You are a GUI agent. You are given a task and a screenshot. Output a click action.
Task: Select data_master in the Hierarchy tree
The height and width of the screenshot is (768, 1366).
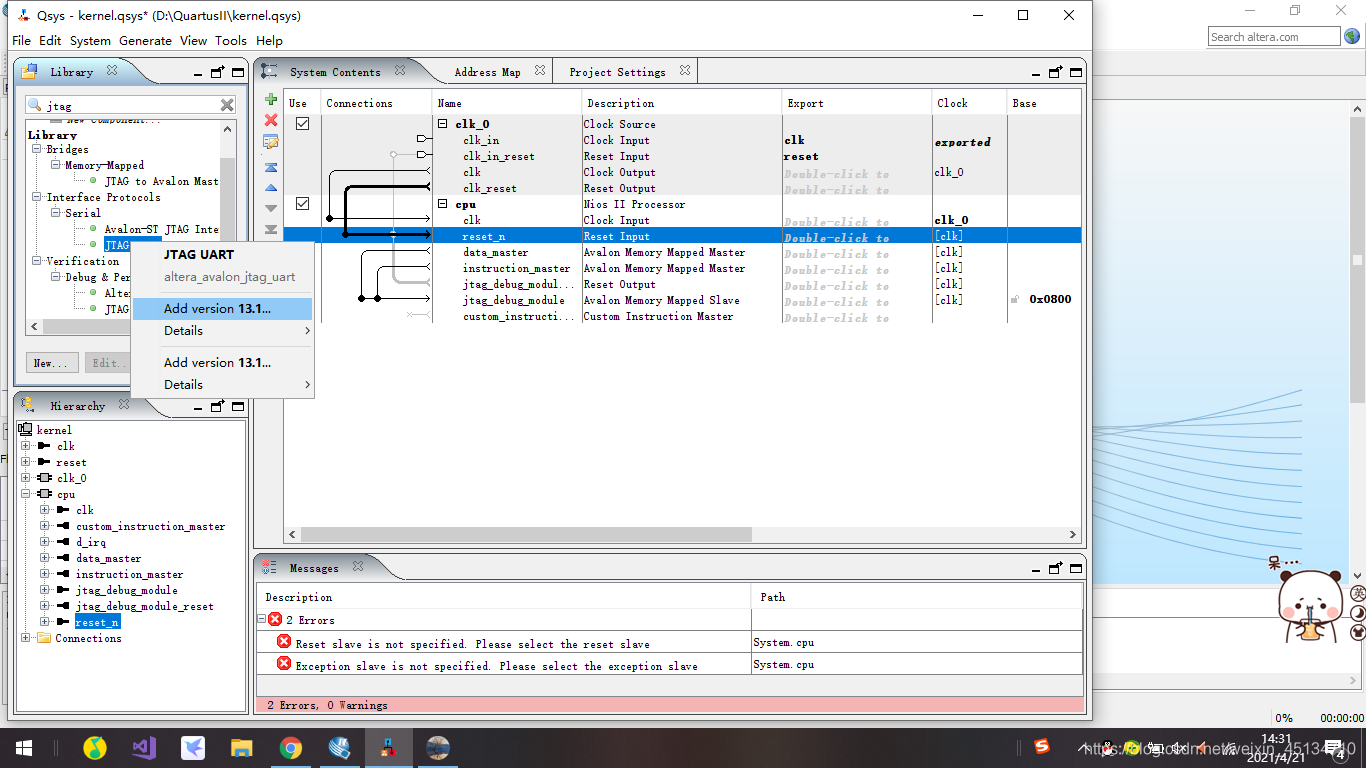pyautogui.click(x=108, y=558)
